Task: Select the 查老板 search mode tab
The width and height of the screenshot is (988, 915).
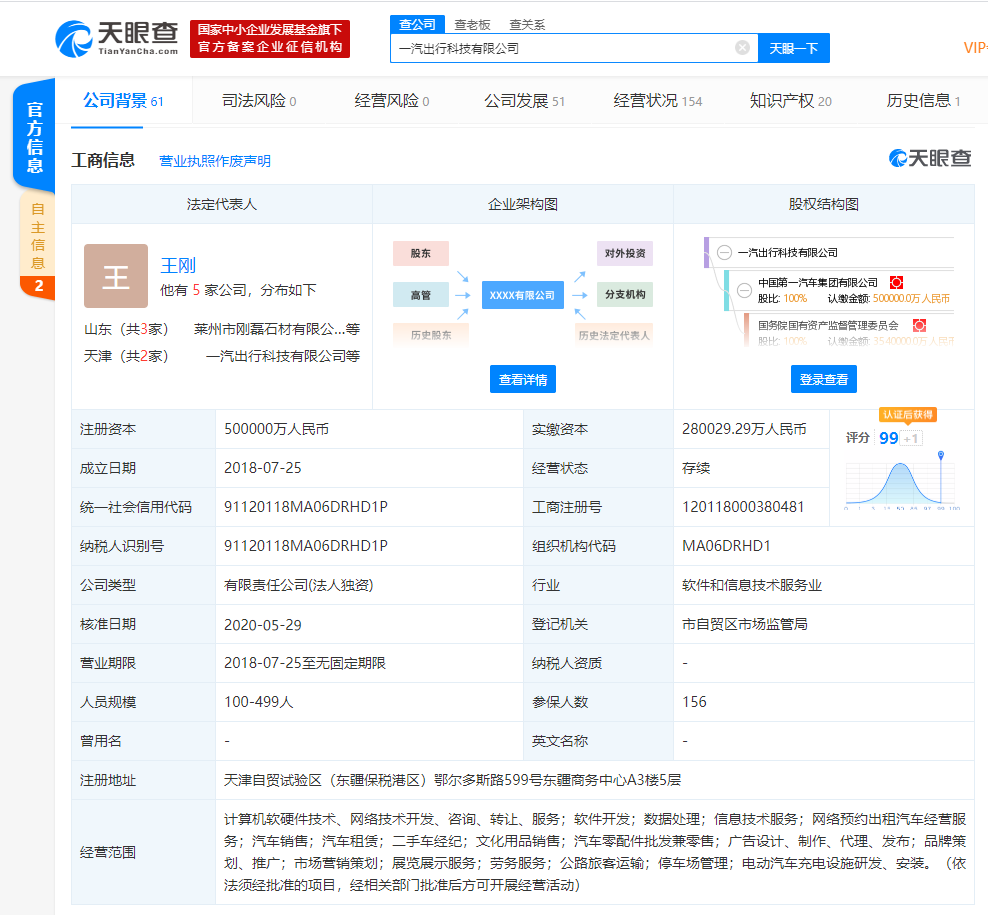Action: click(472, 24)
